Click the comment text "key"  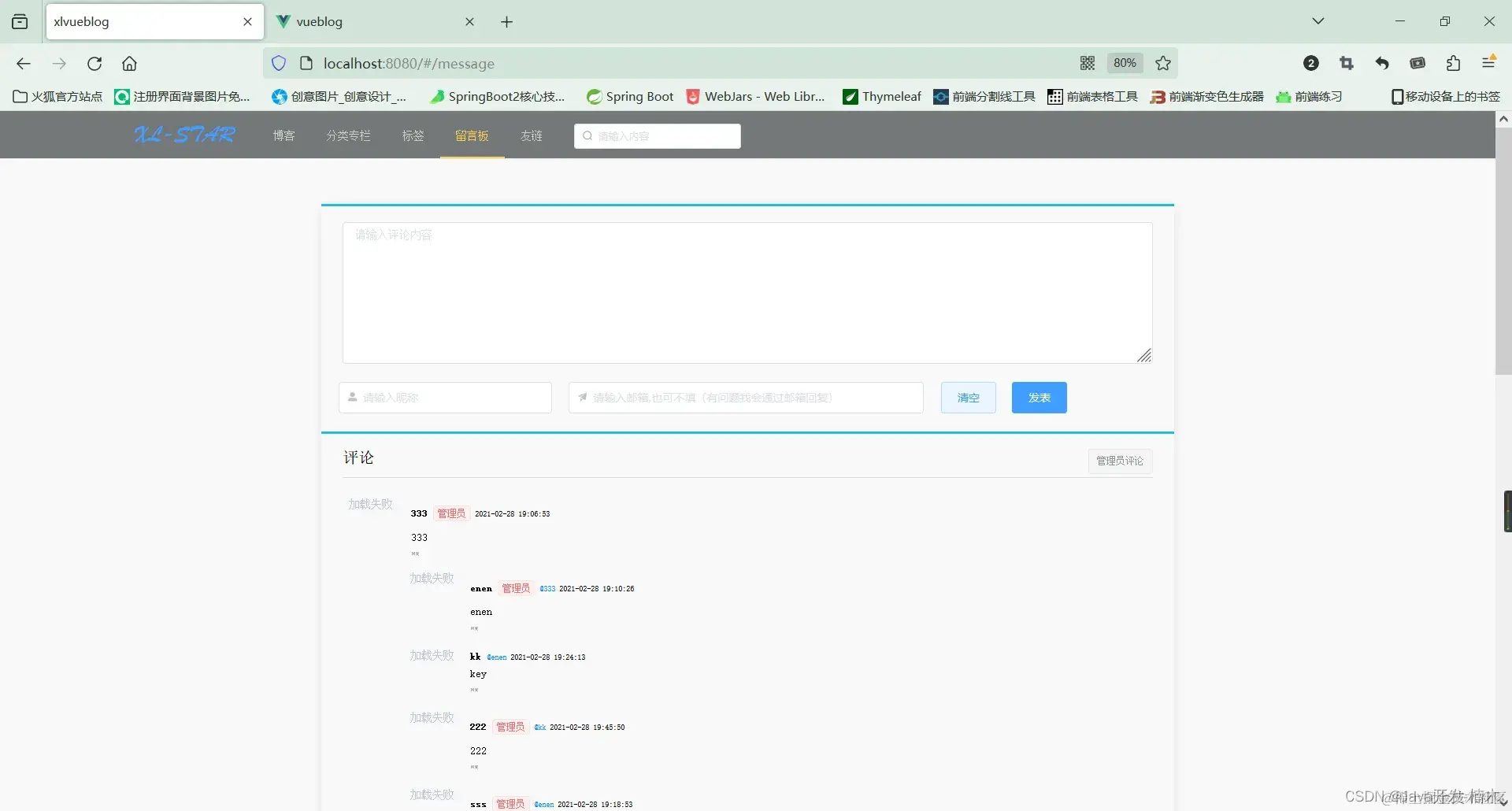(x=478, y=675)
